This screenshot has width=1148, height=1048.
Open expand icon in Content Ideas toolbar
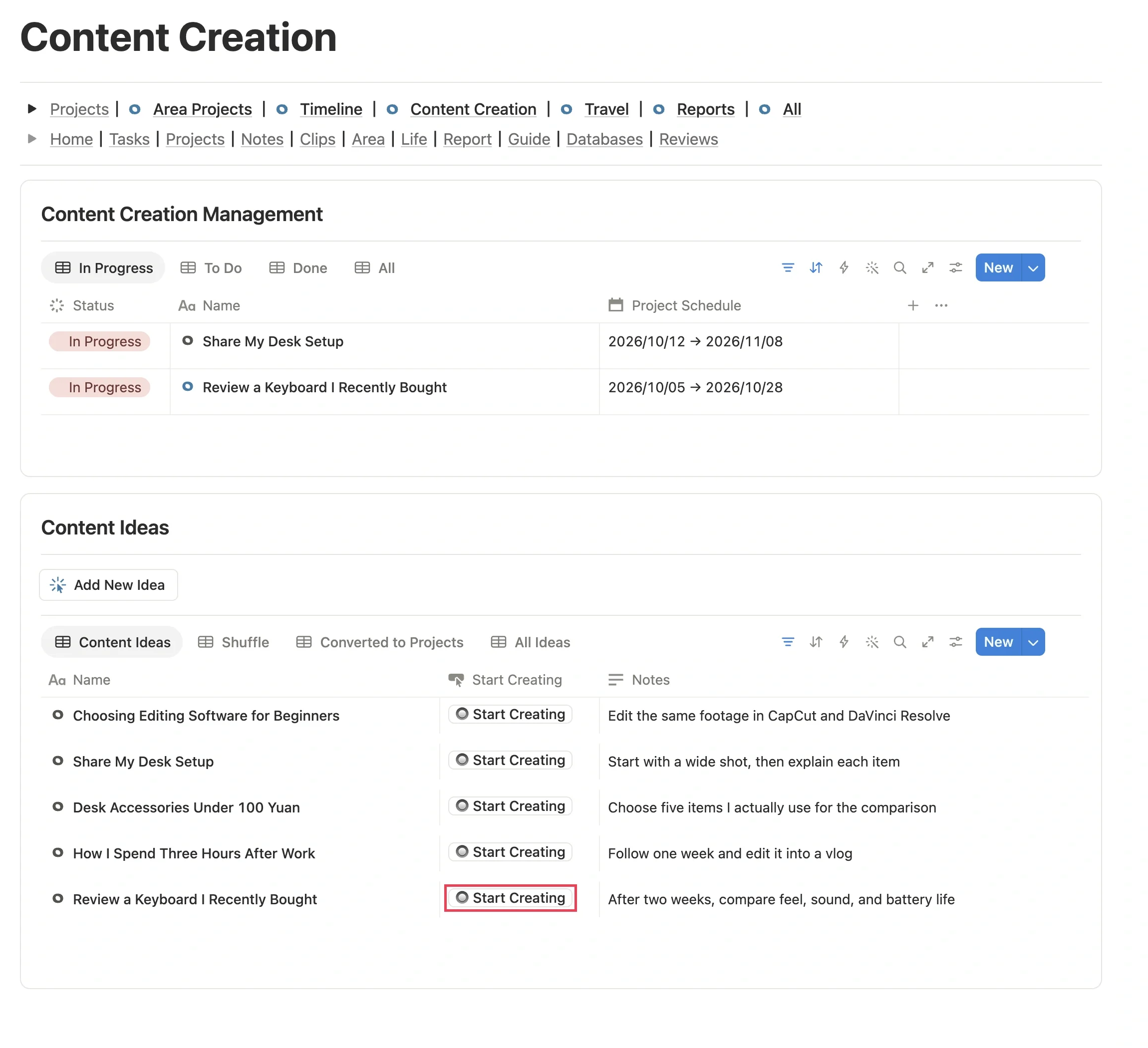927,642
